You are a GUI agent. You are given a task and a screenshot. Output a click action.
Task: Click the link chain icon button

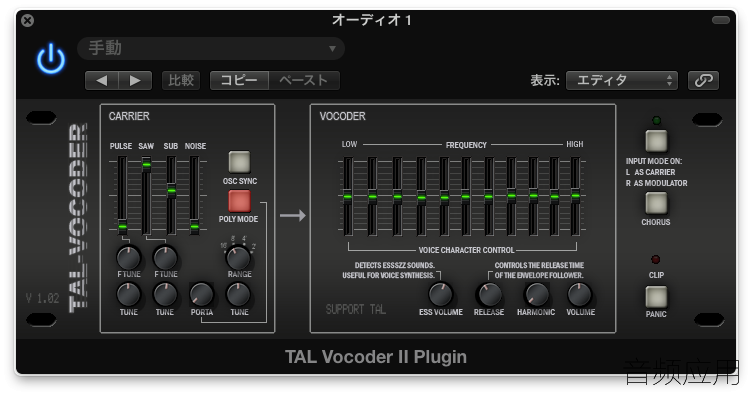[704, 81]
